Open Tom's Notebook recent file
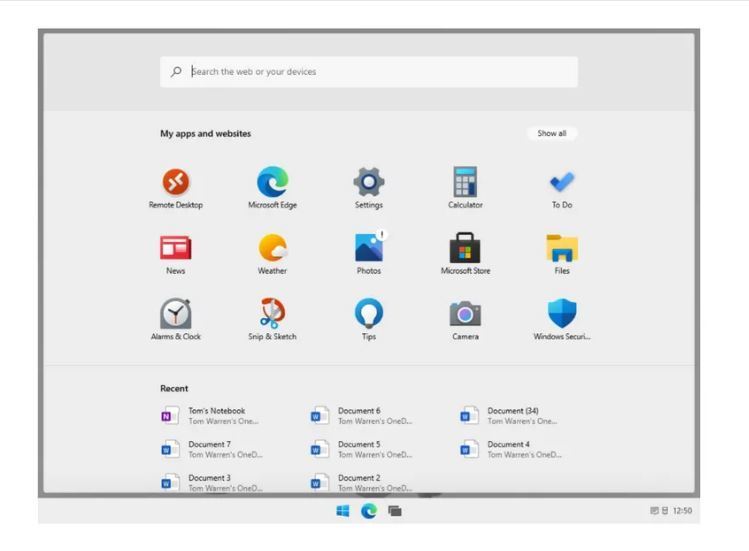The height and width of the screenshot is (551, 749). pyautogui.click(x=210, y=415)
